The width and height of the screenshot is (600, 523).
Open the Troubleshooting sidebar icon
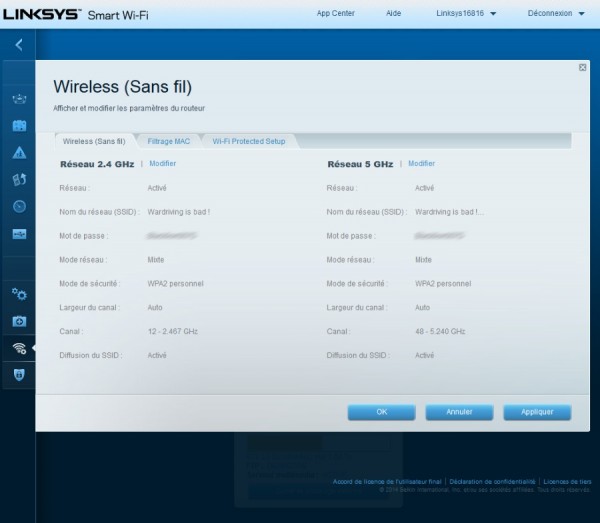[18, 321]
